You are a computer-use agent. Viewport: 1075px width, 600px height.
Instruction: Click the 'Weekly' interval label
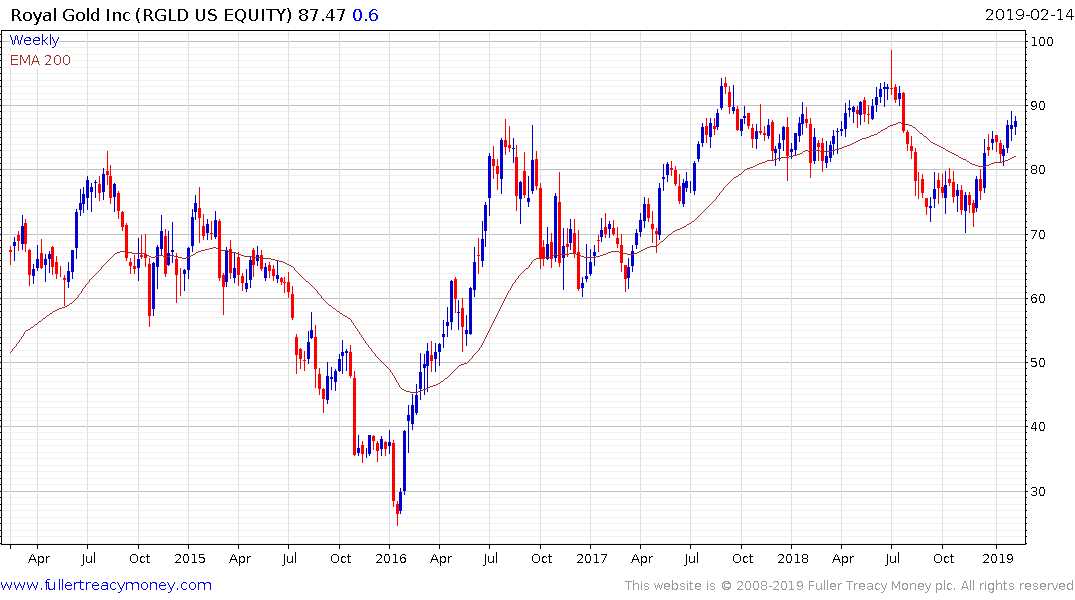(x=34, y=40)
